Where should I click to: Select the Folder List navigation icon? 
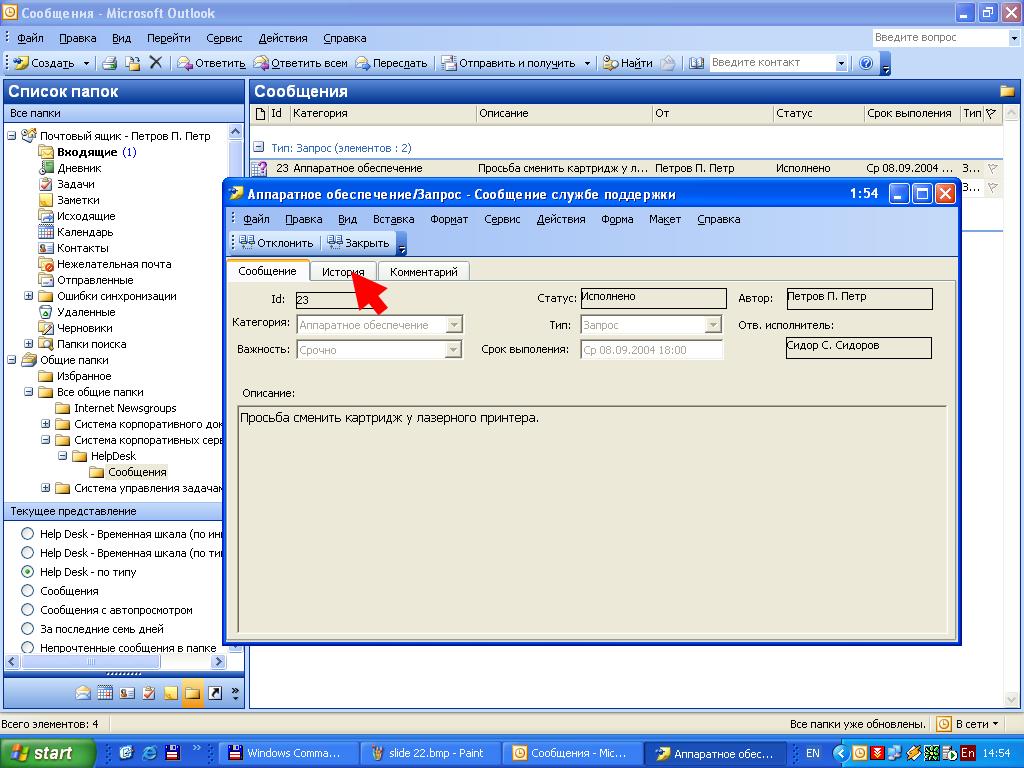pos(193,693)
